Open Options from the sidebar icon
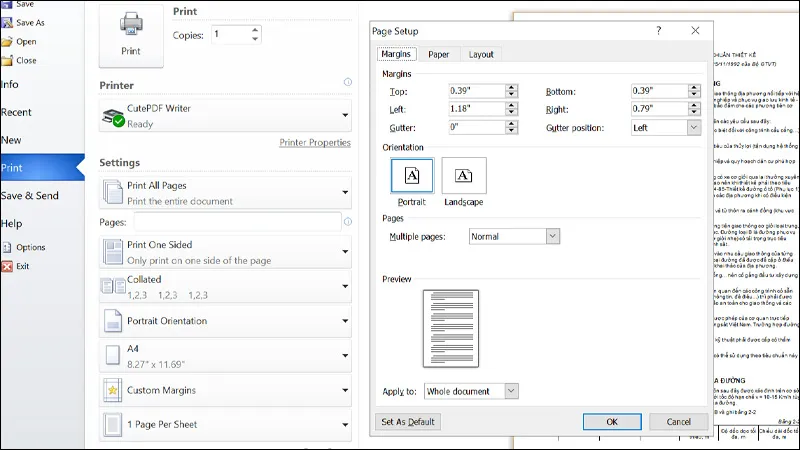This screenshot has width=800, height=450. [x=7, y=247]
